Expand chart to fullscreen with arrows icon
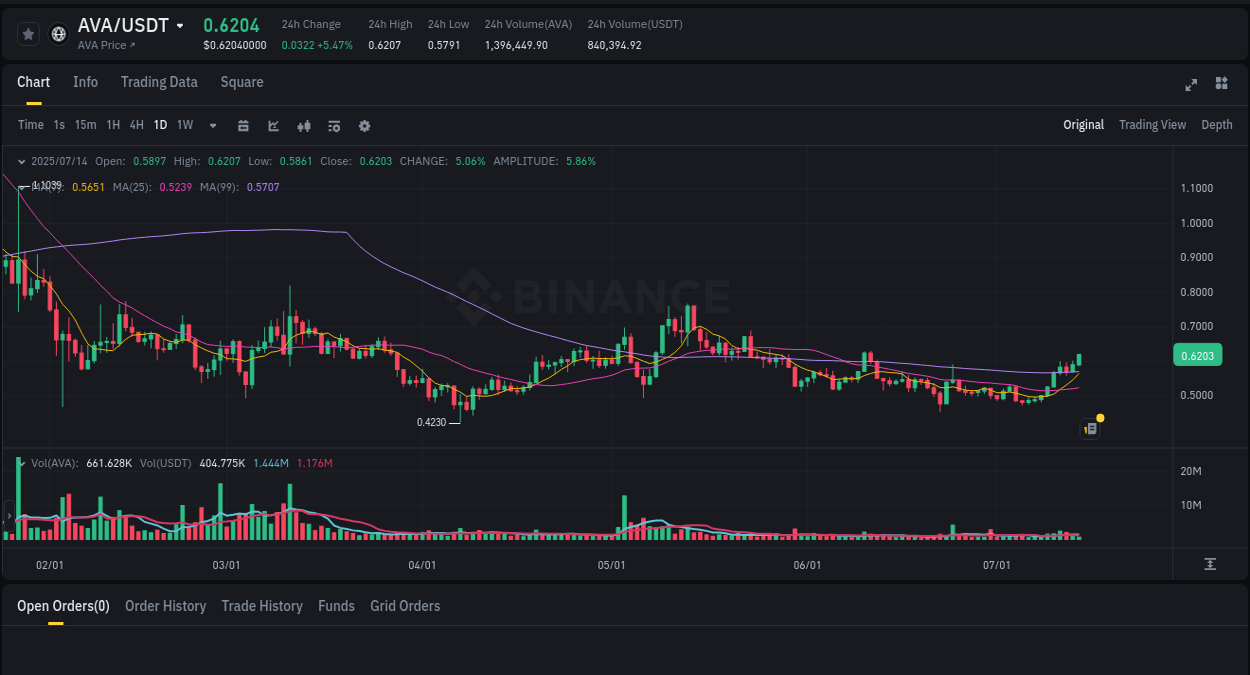1250x675 pixels. 1191,85
